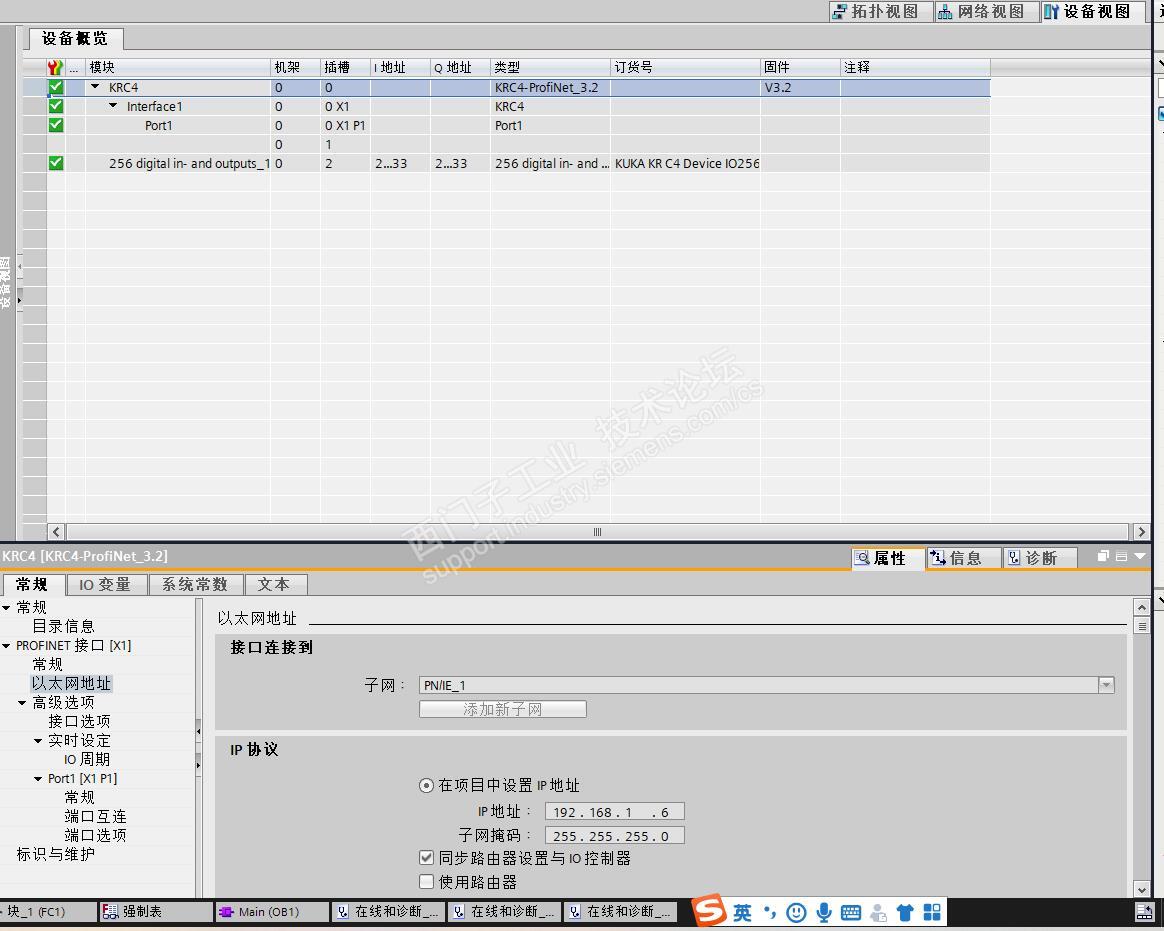Image resolution: width=1164 pixels, height=931 pixels.
Task: Click inspector split-view layout icon
Action: (1122, 556)
